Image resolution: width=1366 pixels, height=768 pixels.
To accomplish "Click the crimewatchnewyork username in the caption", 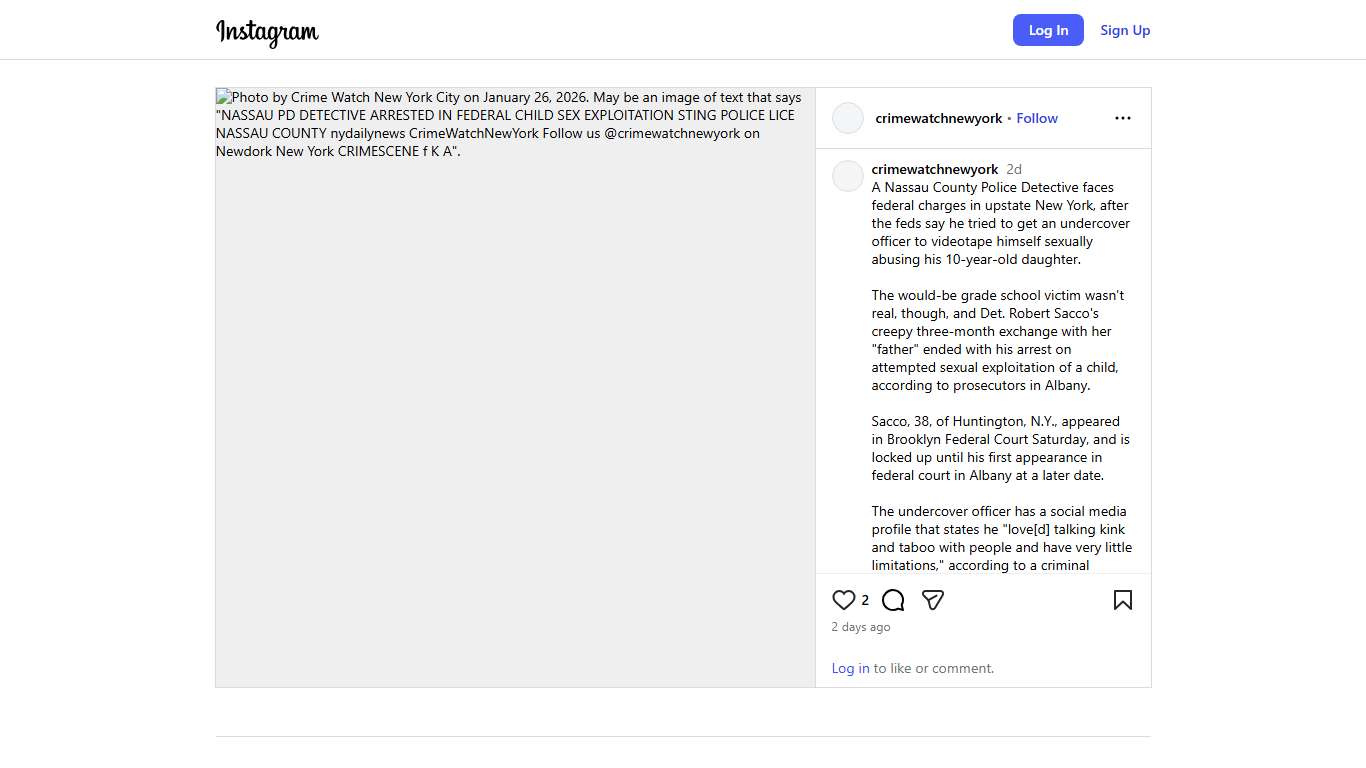I will (935, 169).
